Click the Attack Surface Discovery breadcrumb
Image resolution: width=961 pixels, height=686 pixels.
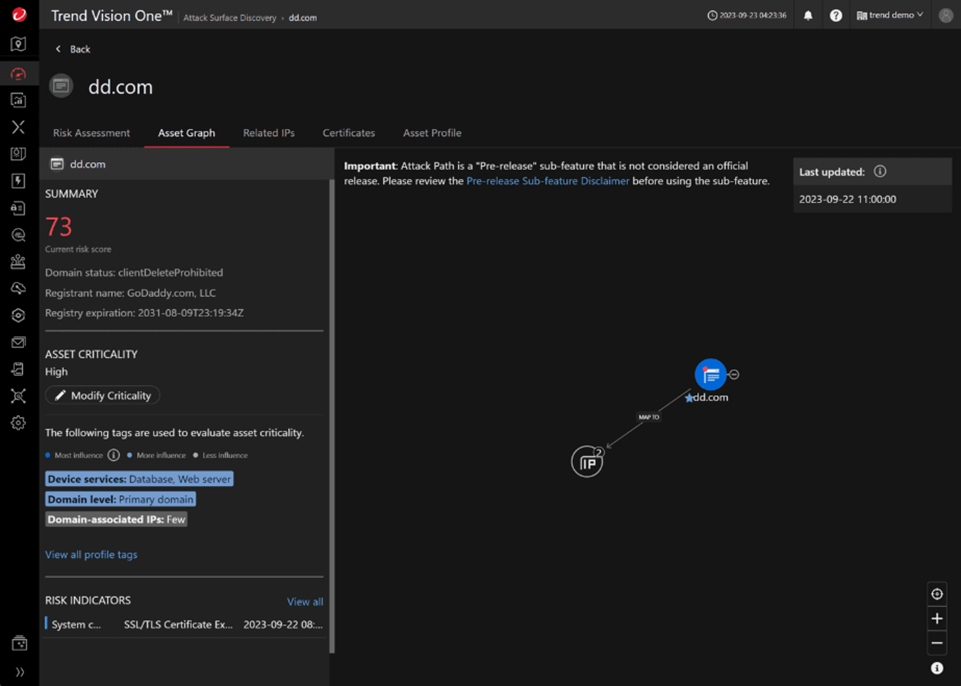[x=230, y=18]
